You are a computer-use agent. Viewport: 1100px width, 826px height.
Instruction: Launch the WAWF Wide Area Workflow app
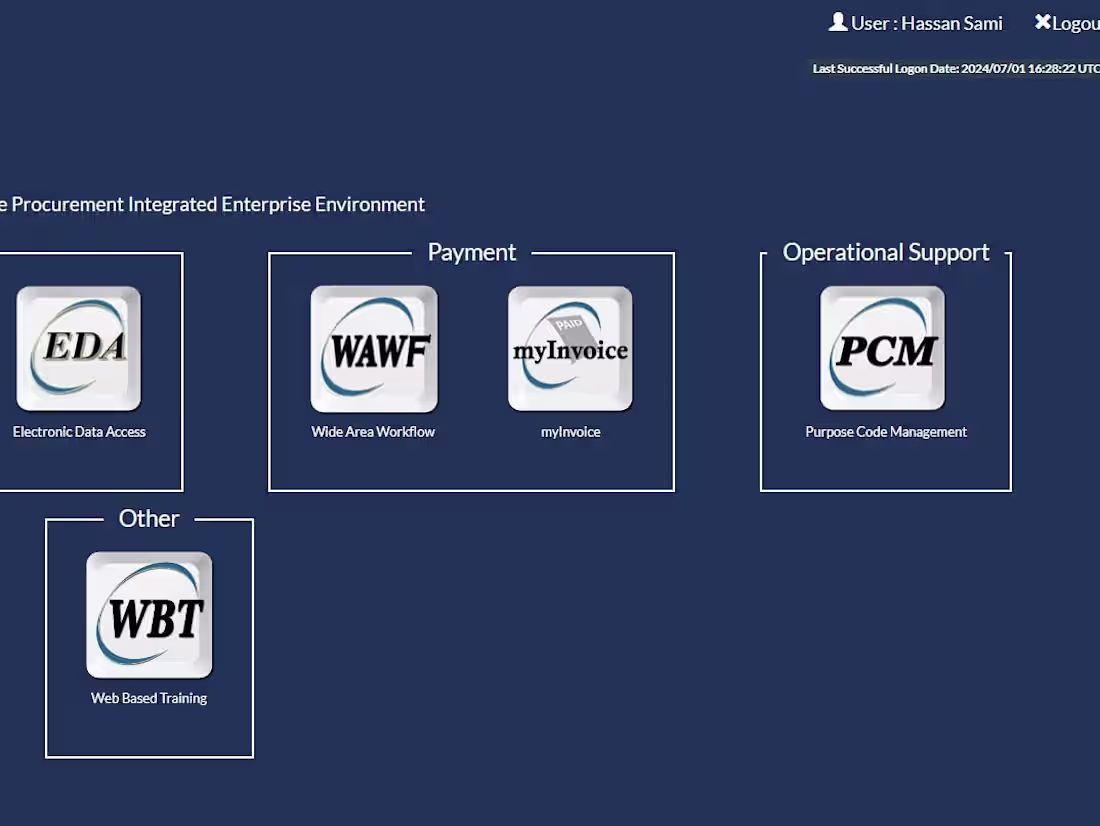tap(373, 347)
